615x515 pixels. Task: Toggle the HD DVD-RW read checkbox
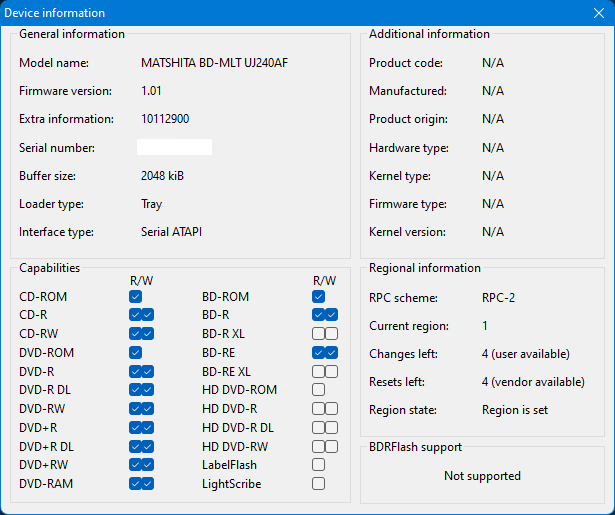[318, 446]
